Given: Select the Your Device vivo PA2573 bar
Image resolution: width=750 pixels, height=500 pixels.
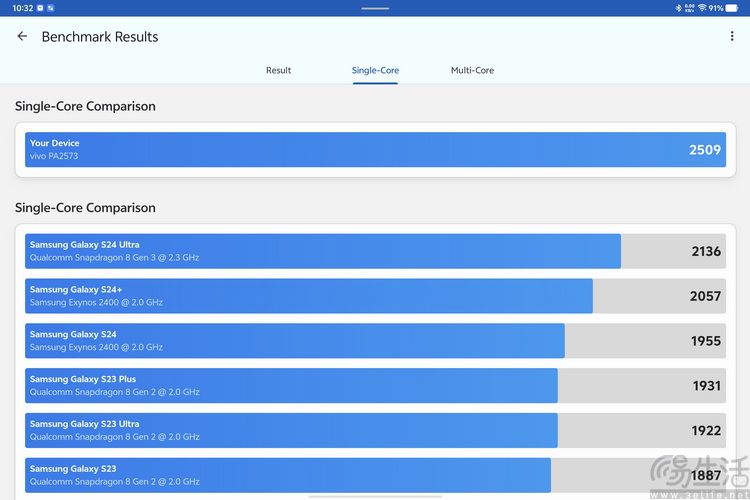Looking at the screenshot, I should coord(375,150).
